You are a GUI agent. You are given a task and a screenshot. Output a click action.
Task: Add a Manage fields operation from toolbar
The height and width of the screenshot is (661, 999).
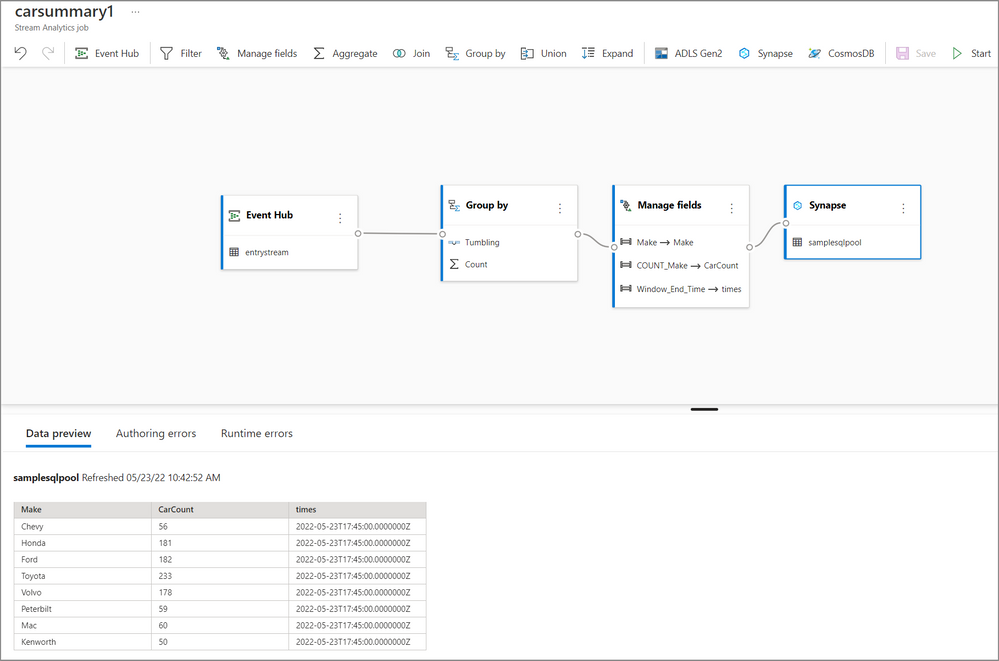coord(257,54)
